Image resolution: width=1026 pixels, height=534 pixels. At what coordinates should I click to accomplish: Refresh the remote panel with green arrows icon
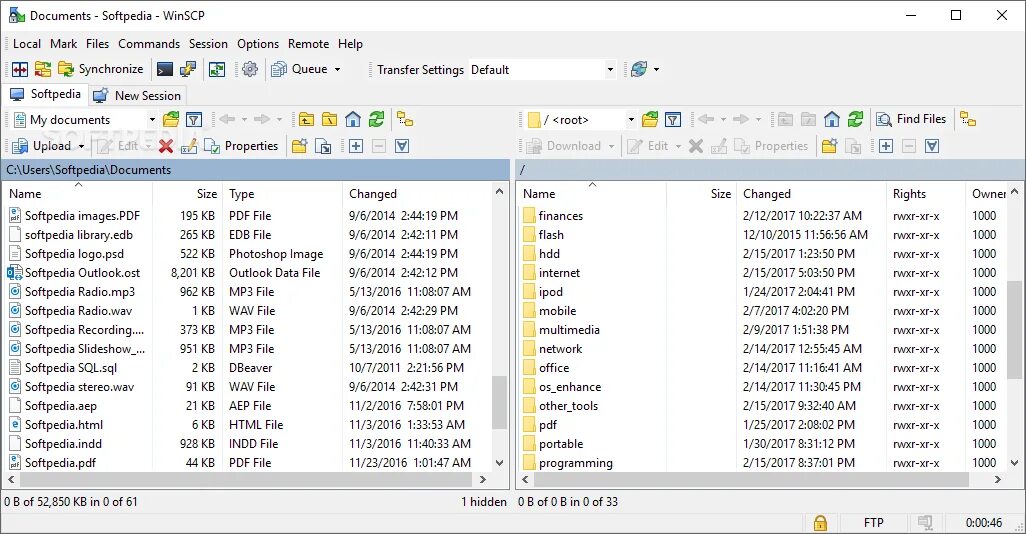(x=855, y=120)
